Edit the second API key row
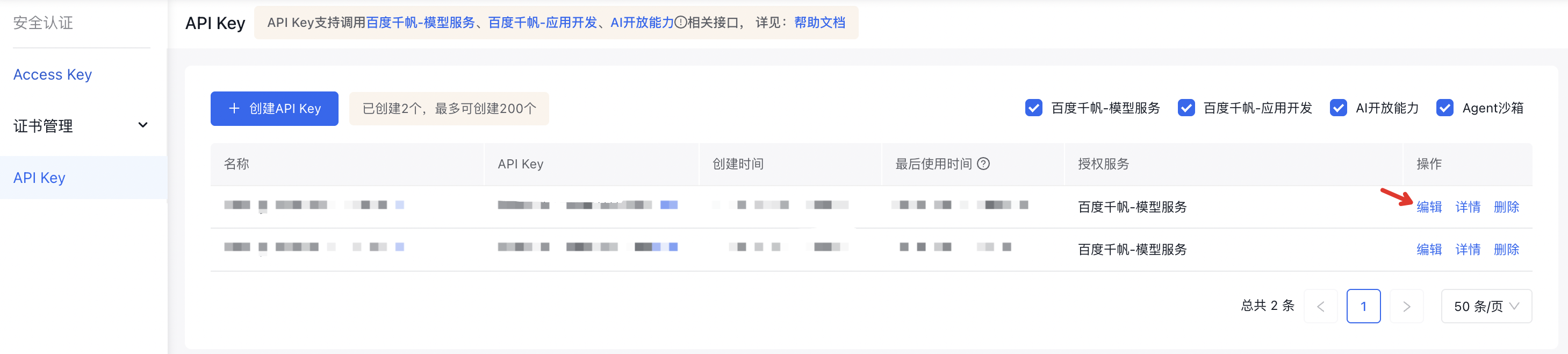This screenshot has height=354, width=1568. click(1429, 249)
